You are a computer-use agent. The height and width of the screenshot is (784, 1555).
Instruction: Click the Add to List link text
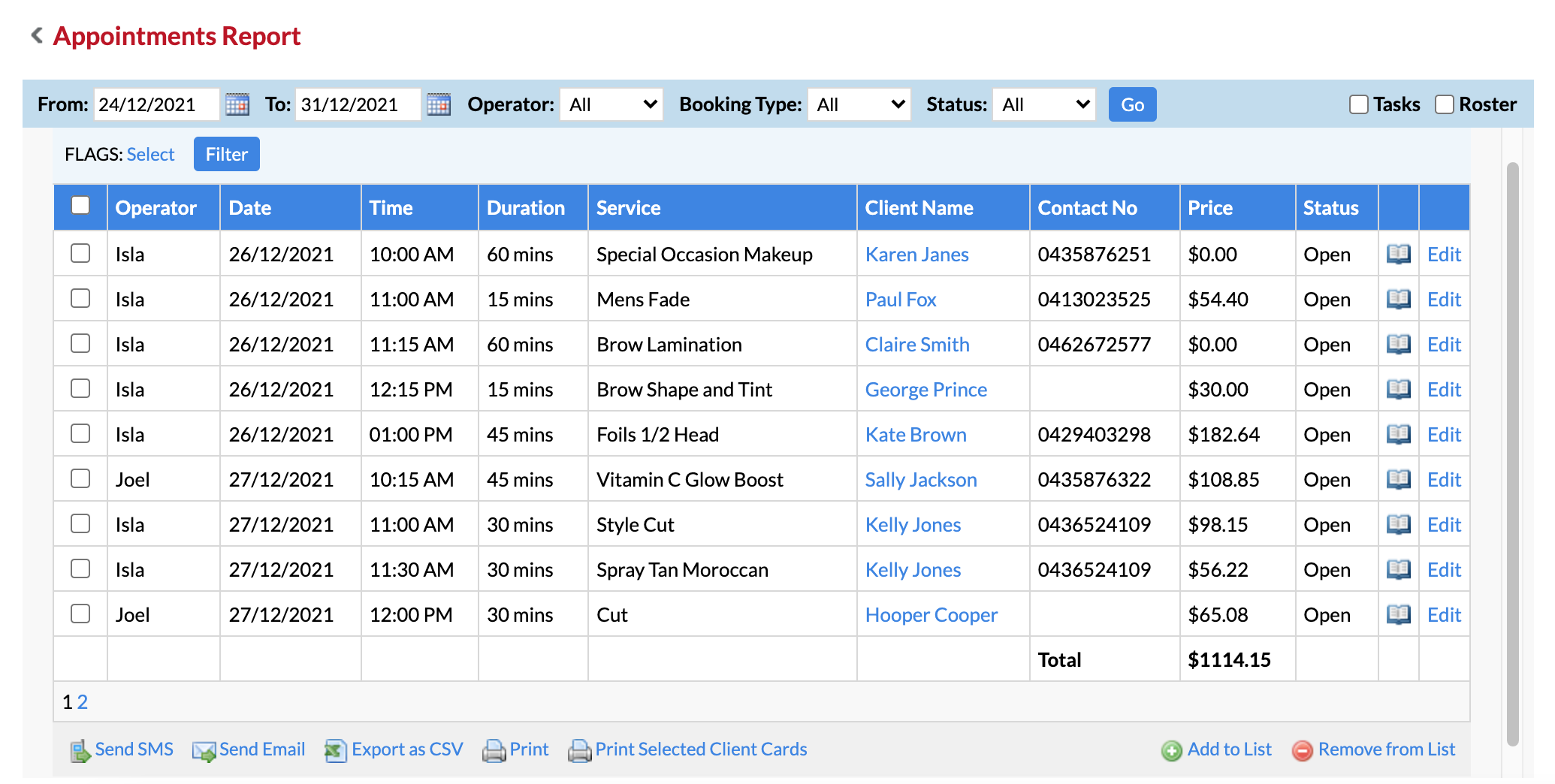(1229, 749)
